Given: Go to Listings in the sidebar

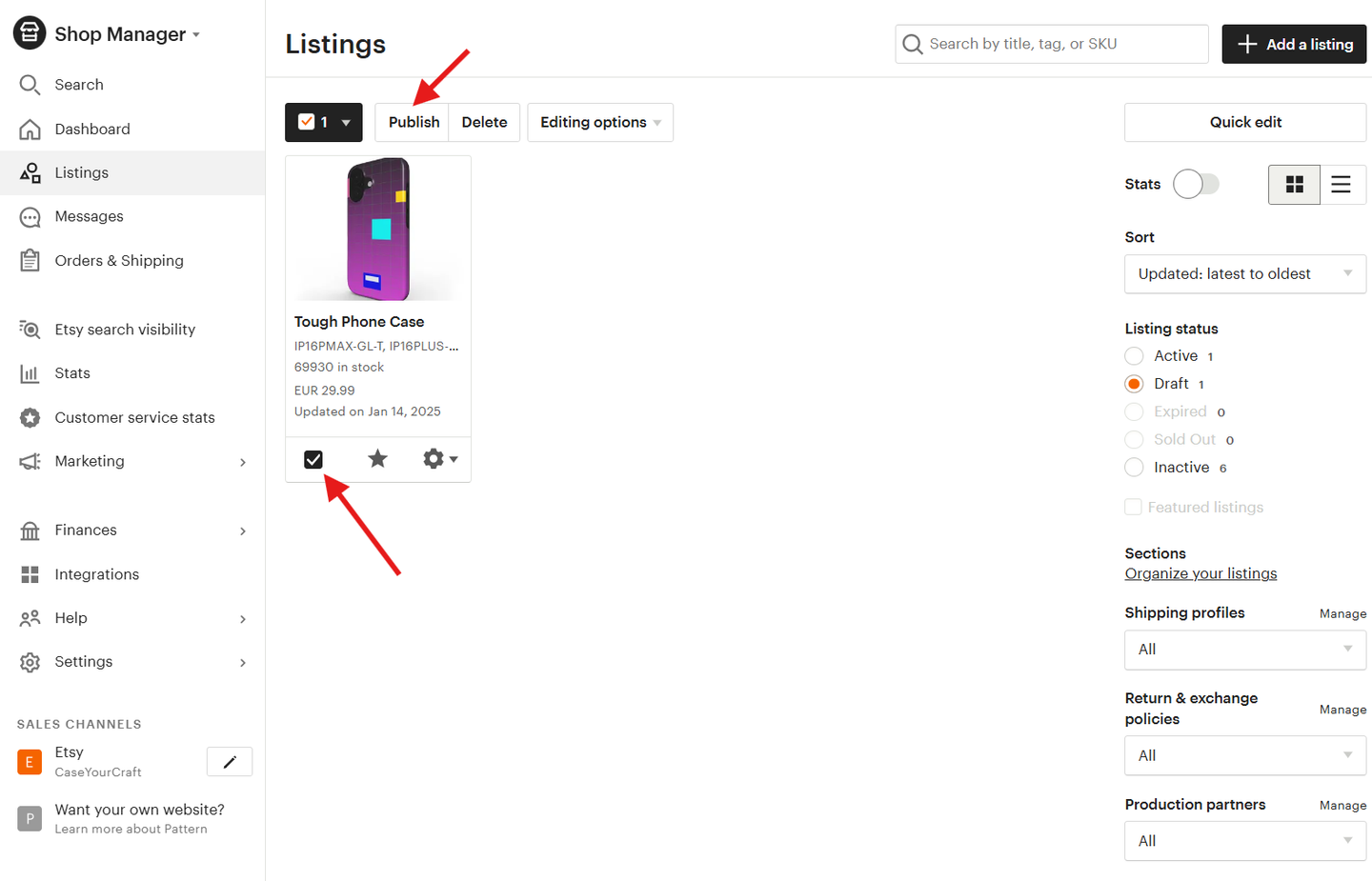Looking at the screenshot, I should pos(81,172).
